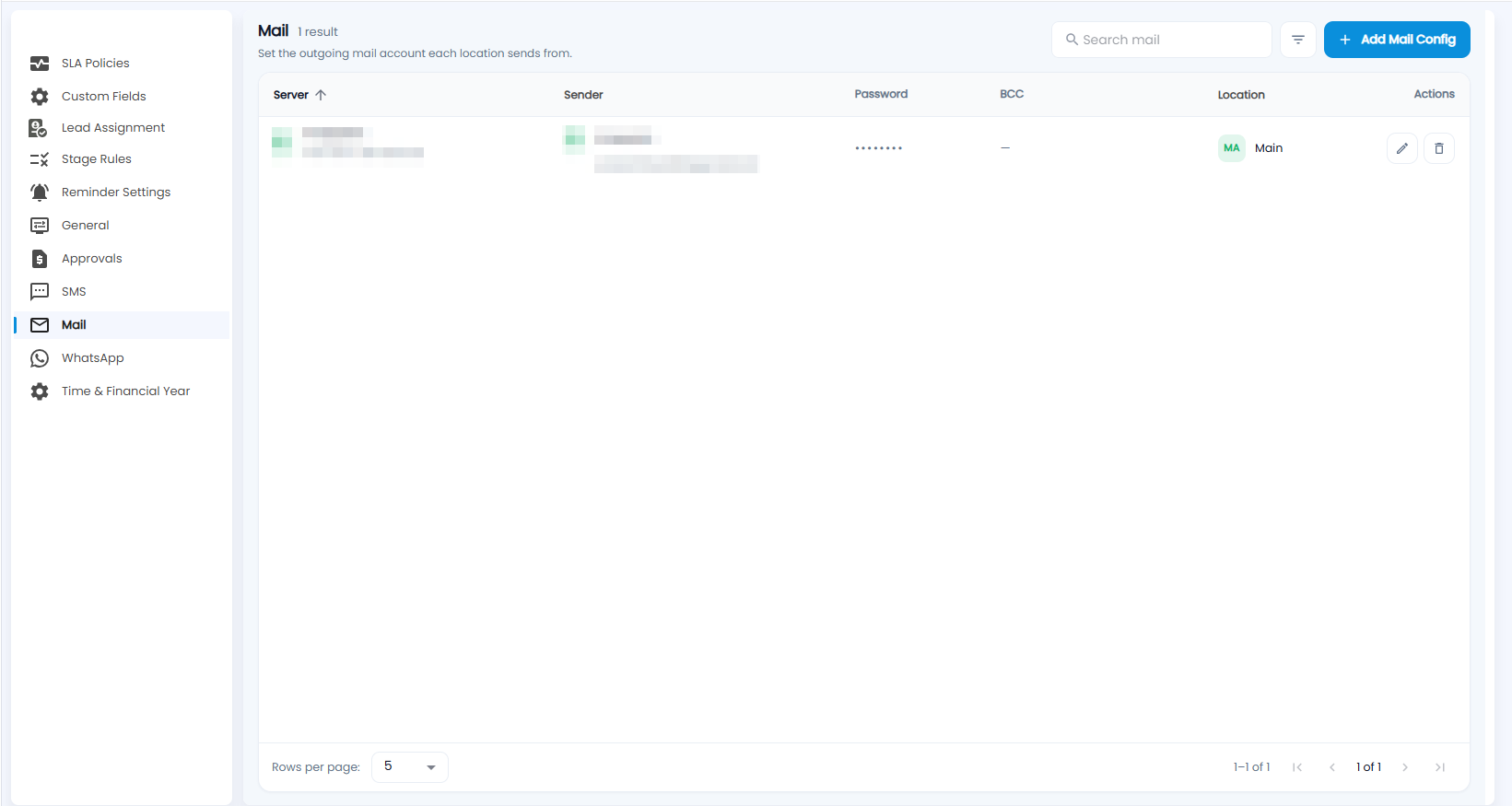
Task: Click the Main location text
Action: pyautogui.click(x=1269, y=148)
